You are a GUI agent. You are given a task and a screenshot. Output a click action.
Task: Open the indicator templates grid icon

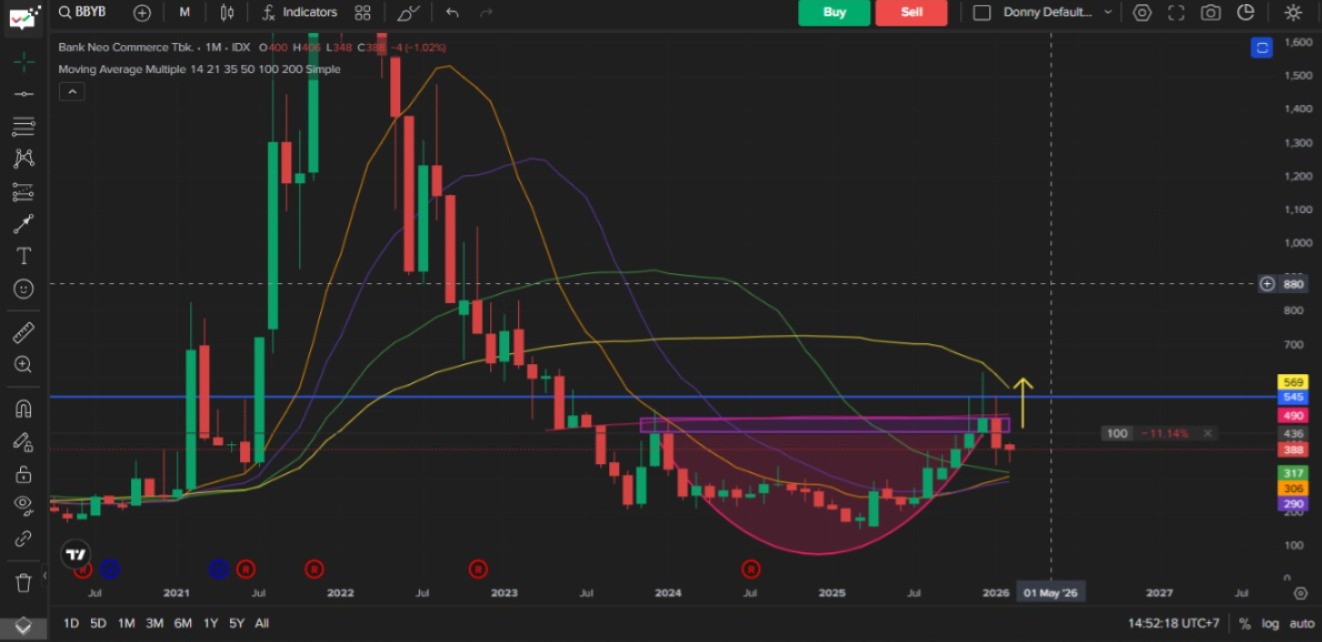pos(363,12)
